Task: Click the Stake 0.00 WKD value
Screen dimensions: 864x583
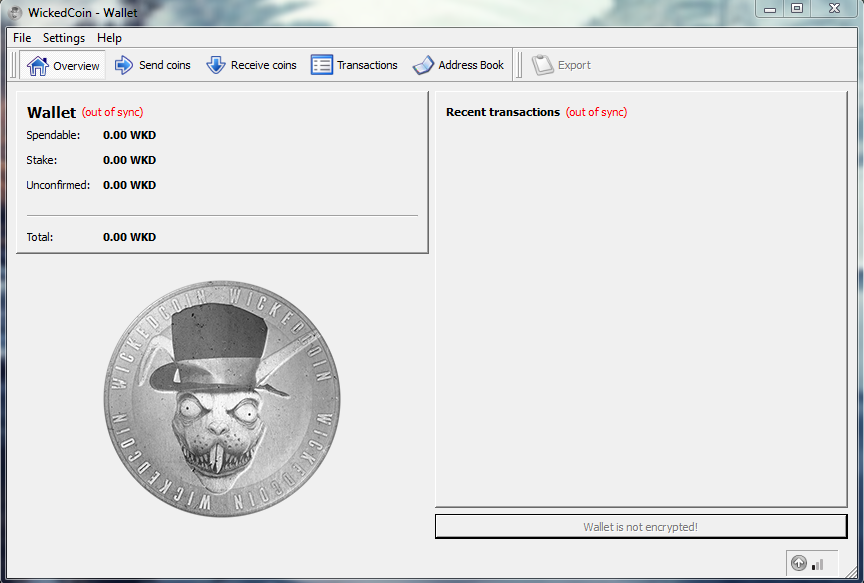Action: tap(129, 160)
